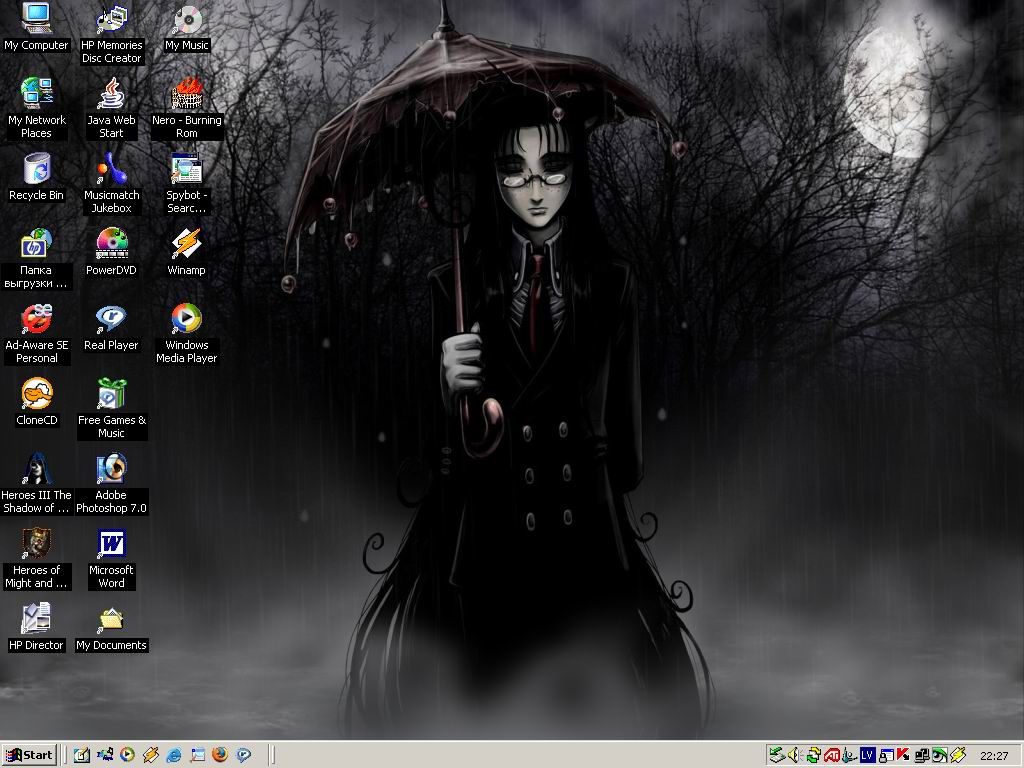Click Show Desktop quick launch icon
The width and height of the screenshot is (1024, 768).
(82, 756)
